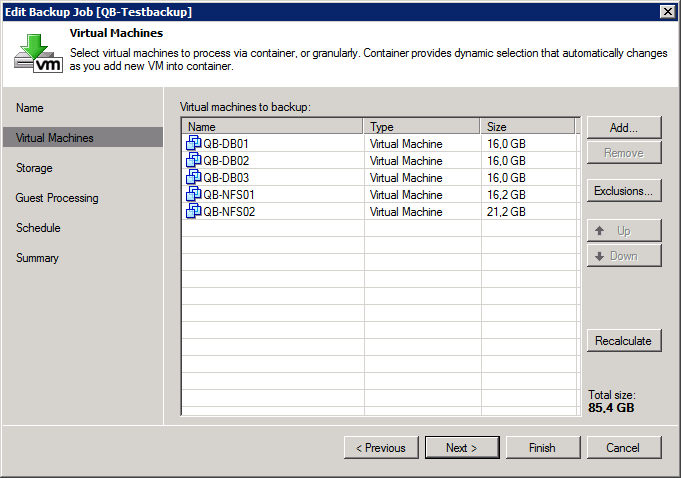
Task: Go back with the < Previous button
Action: coord(381,448)
